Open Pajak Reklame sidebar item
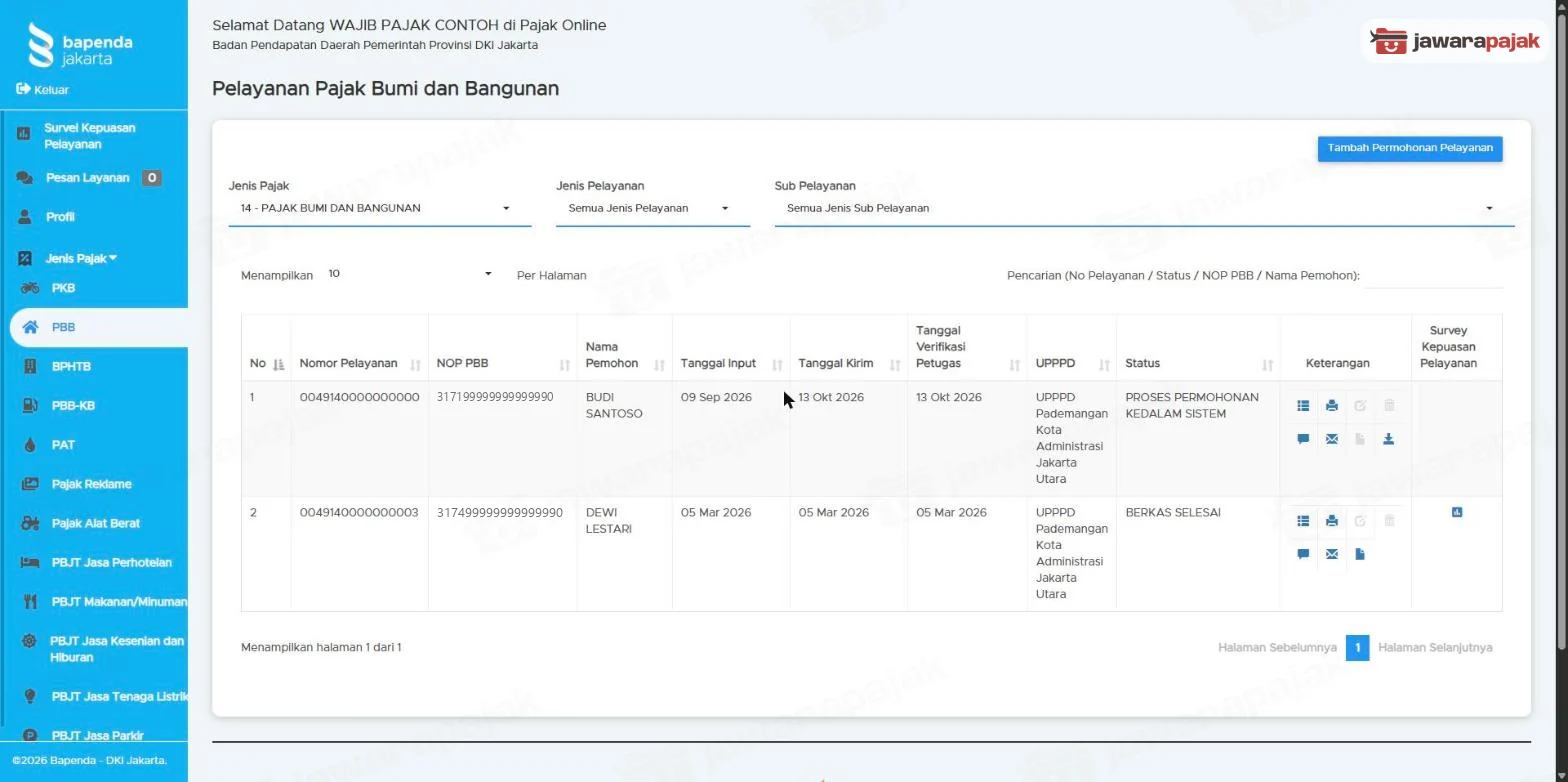 tap(91, 484)
